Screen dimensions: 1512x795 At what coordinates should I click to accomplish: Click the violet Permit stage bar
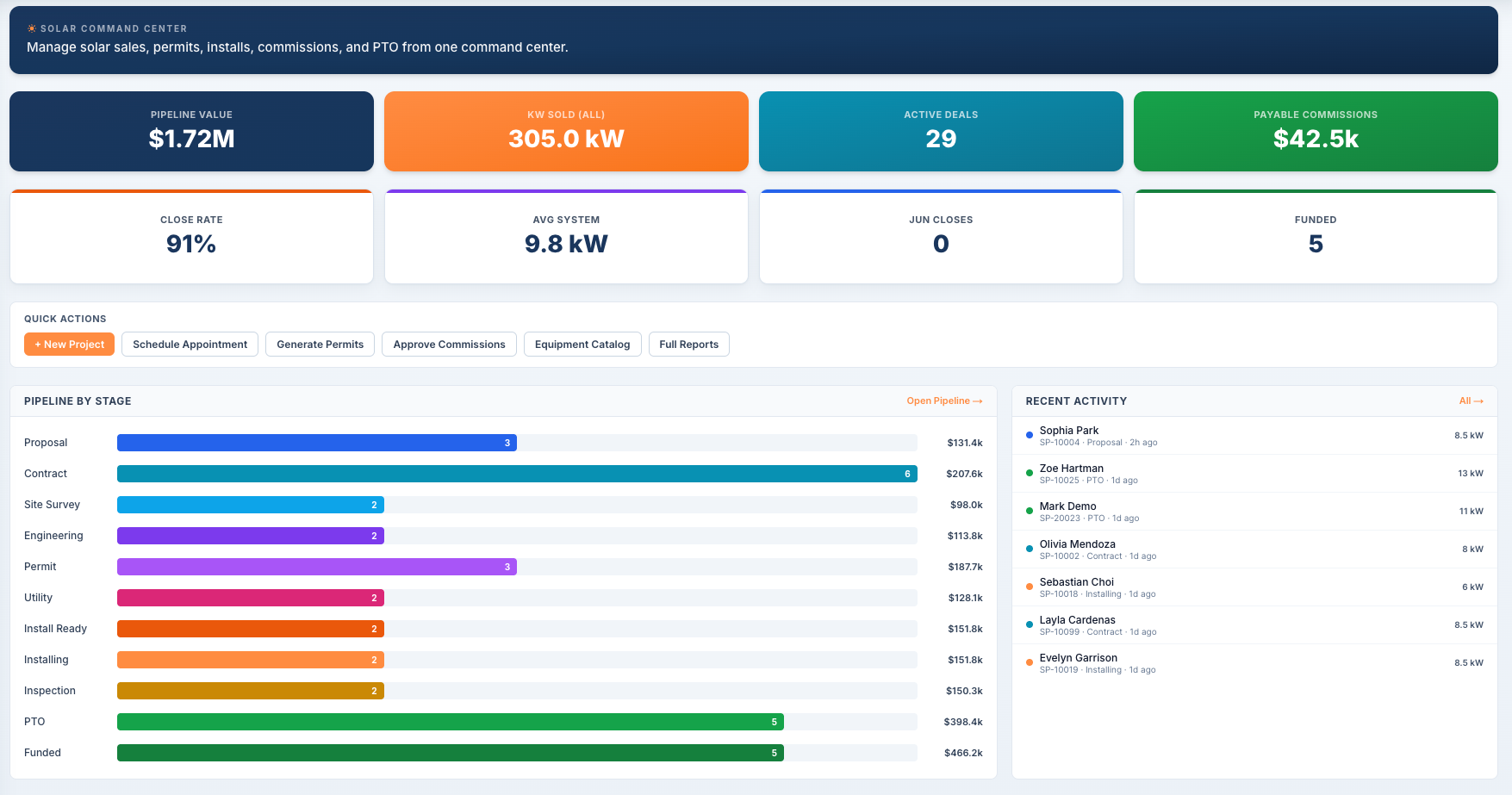(317, 567)
